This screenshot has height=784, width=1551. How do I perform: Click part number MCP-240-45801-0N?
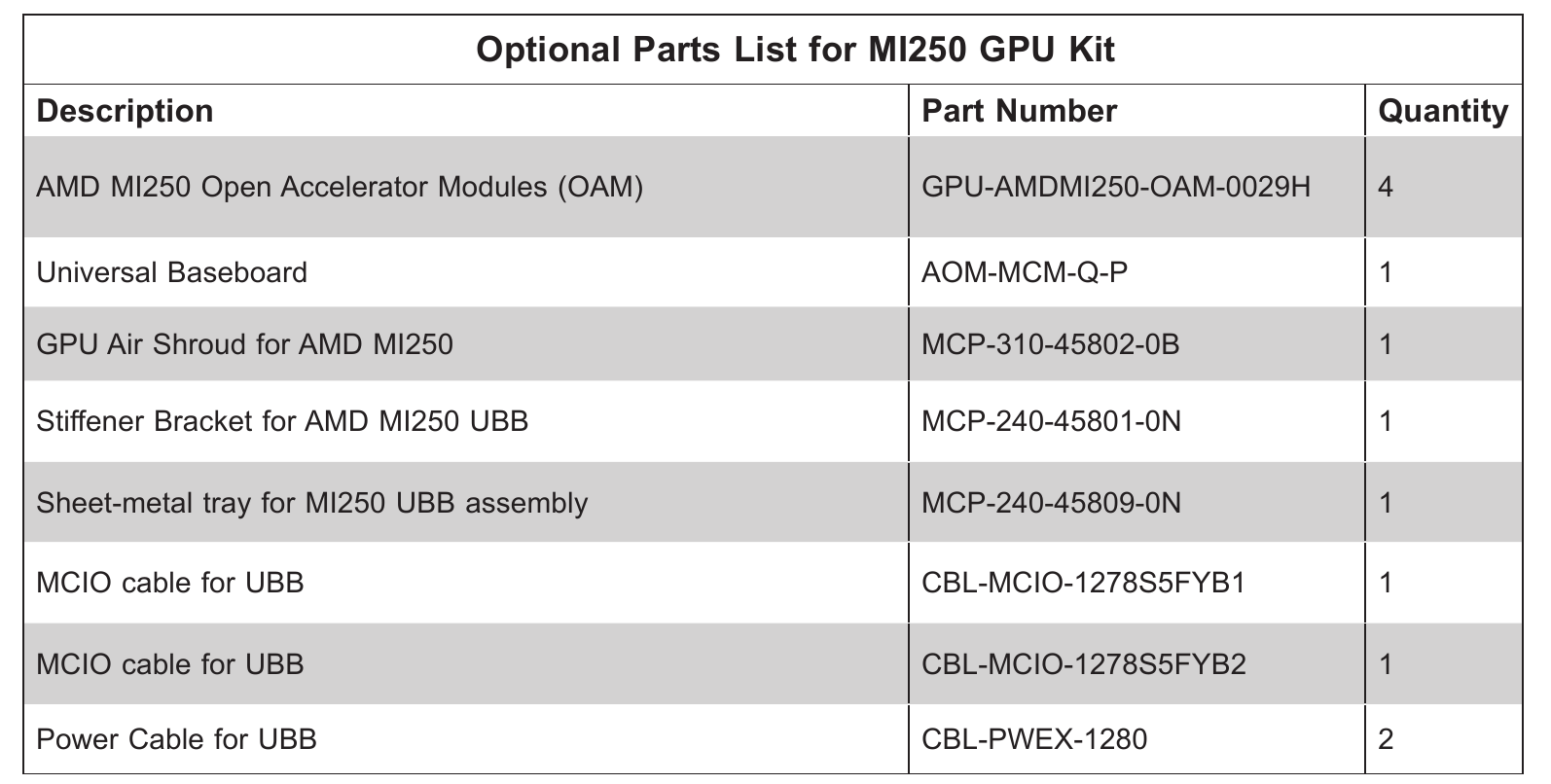[x=1051, y=421]
